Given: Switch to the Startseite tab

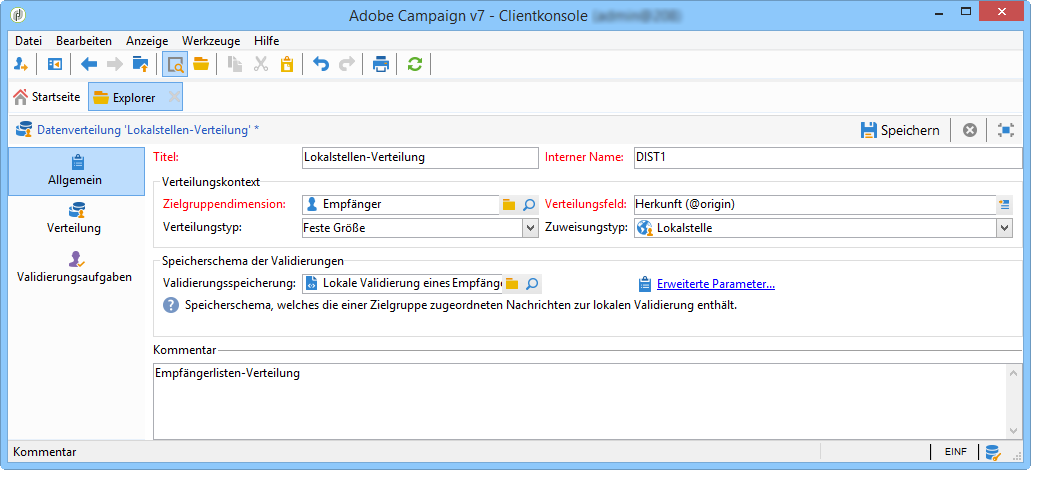Looking at the screenshot, I should [47, 97].
